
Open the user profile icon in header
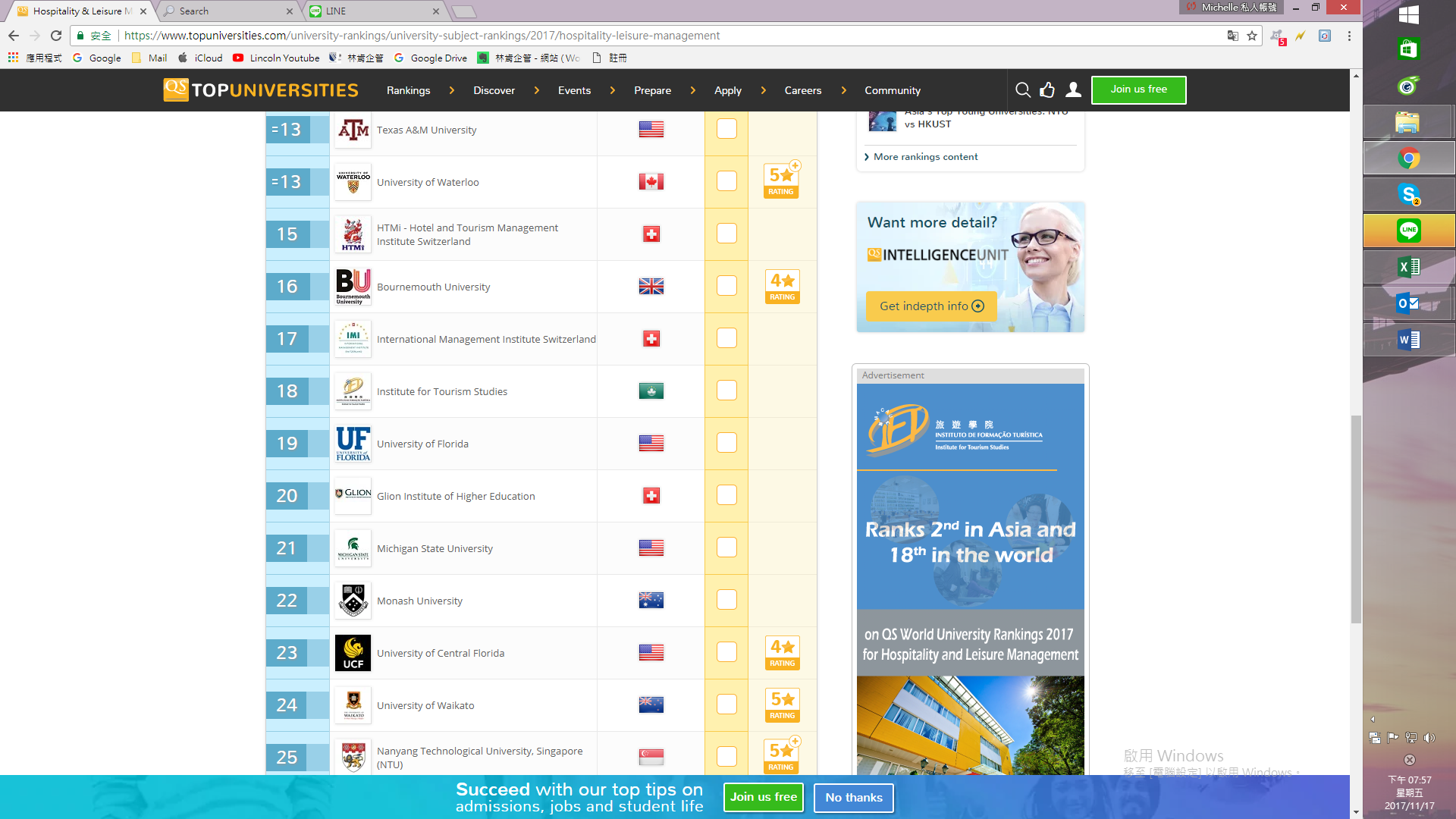tap(1073, 90)
